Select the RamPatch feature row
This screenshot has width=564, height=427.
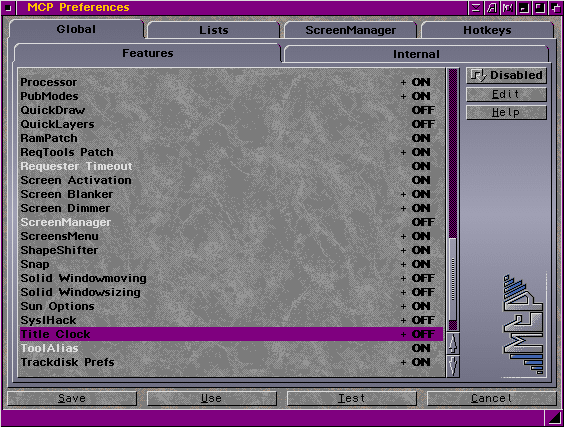tap(231, 138)
